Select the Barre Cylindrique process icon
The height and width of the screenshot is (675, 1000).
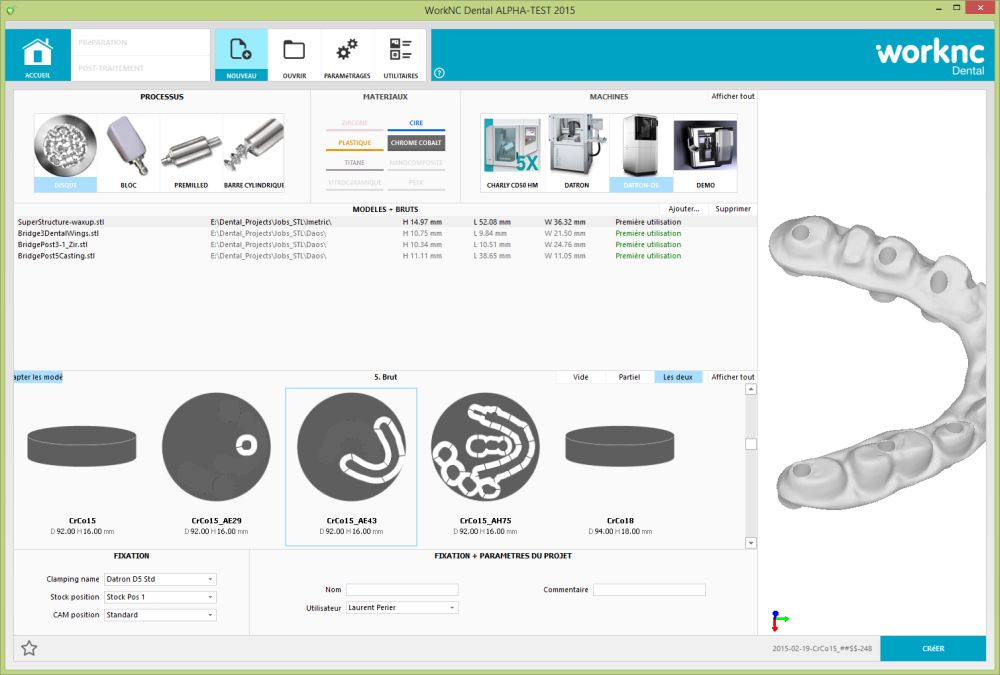(x=254, y=153)
